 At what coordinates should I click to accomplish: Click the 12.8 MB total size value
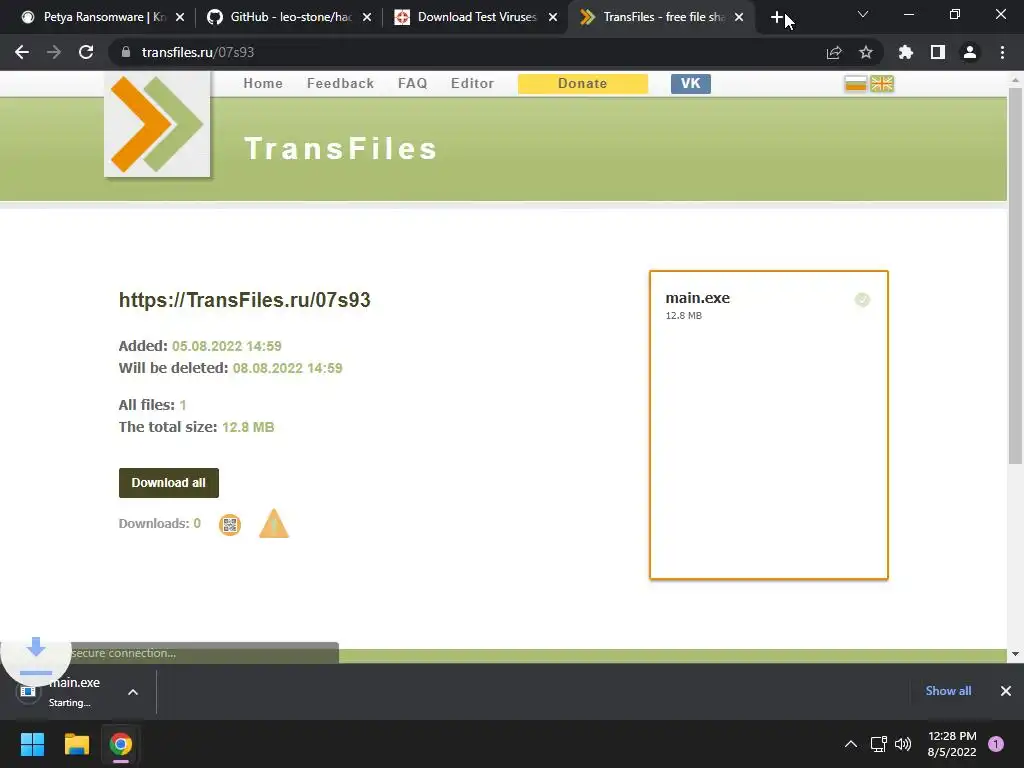point(248,427)
